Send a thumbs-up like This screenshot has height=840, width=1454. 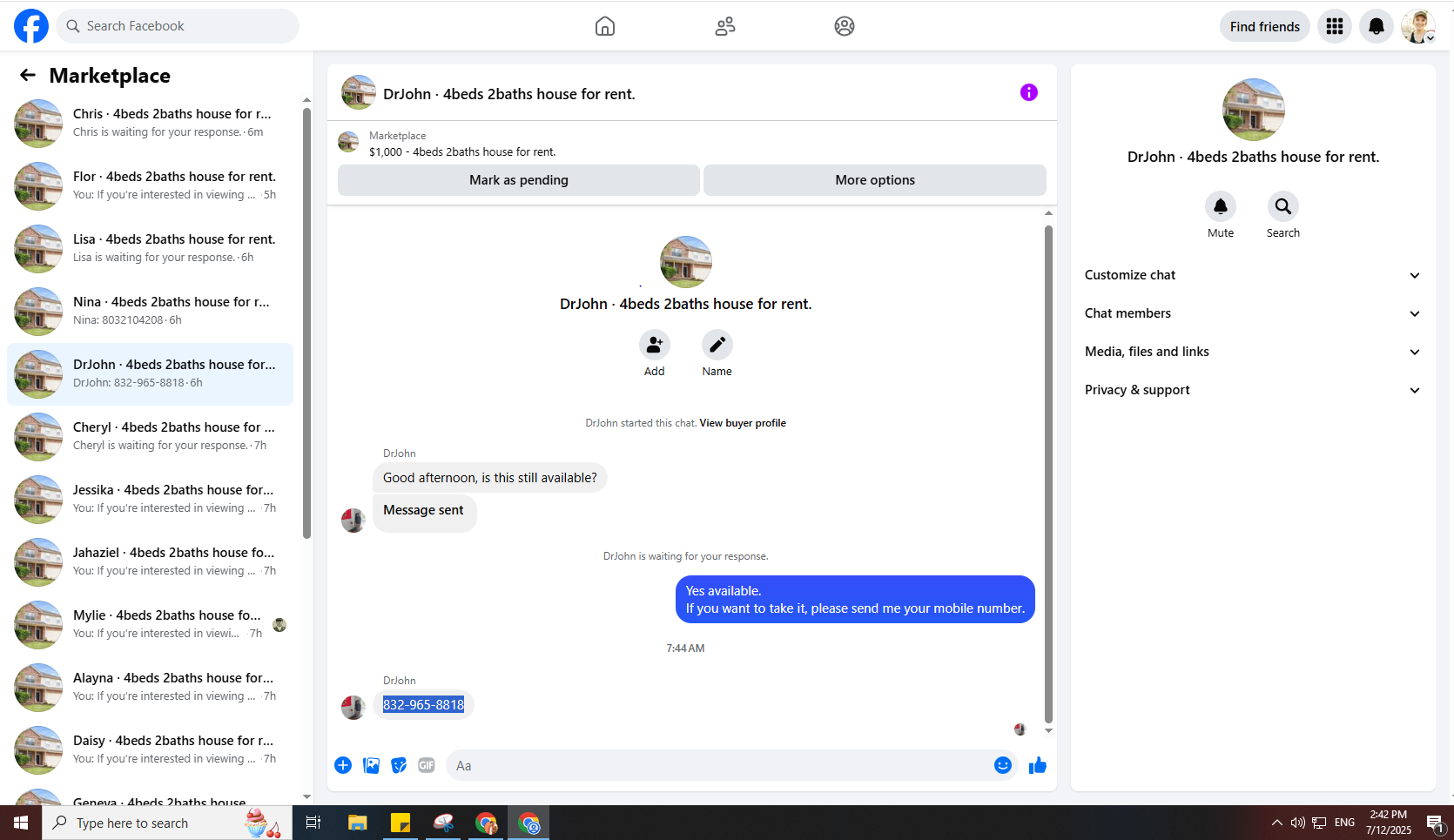[x=1038, y=765]
